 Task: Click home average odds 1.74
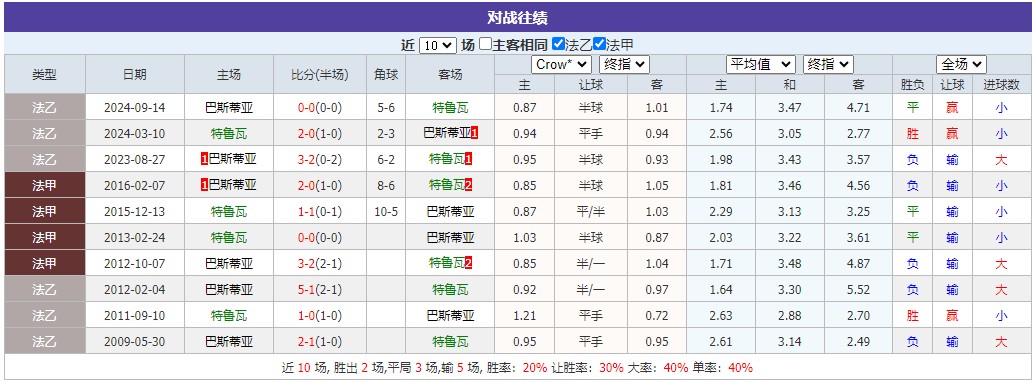[x=721, y=108]
